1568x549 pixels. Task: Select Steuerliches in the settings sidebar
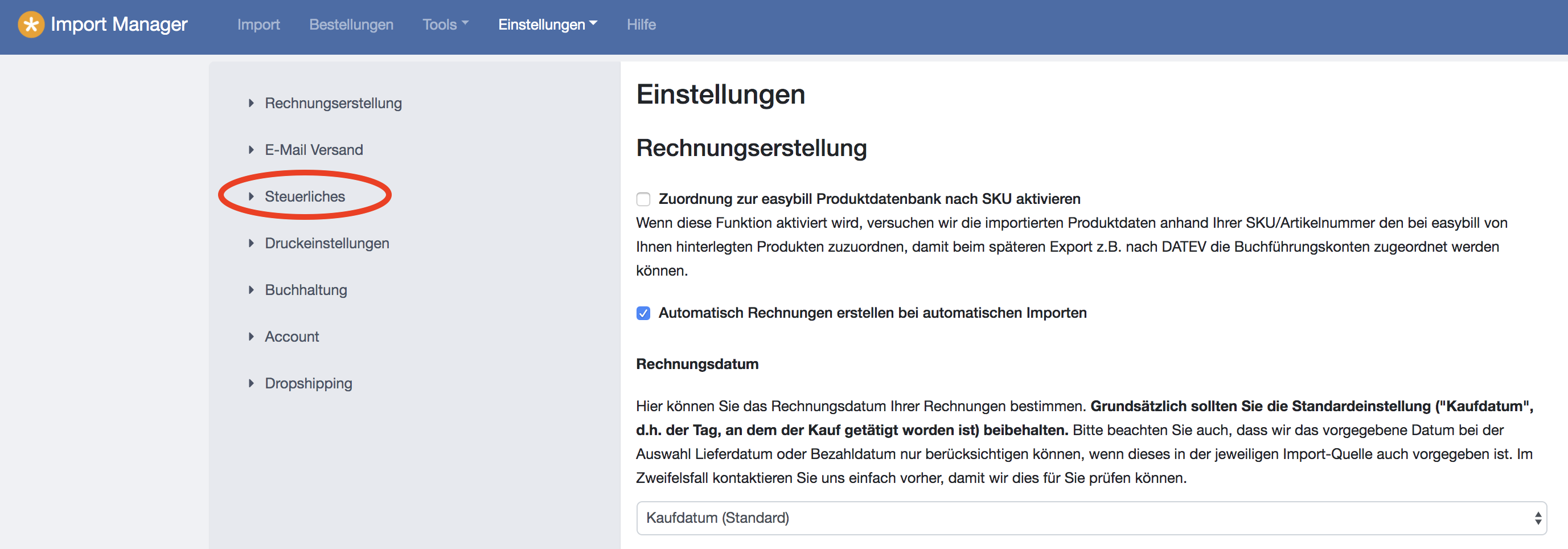click(x=305, y=196)
